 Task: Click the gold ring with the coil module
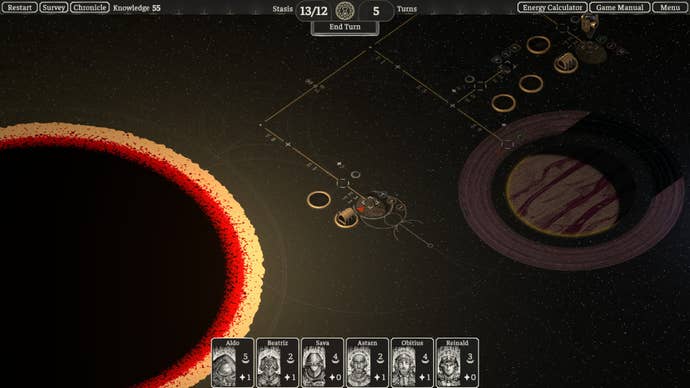point(566,63)
